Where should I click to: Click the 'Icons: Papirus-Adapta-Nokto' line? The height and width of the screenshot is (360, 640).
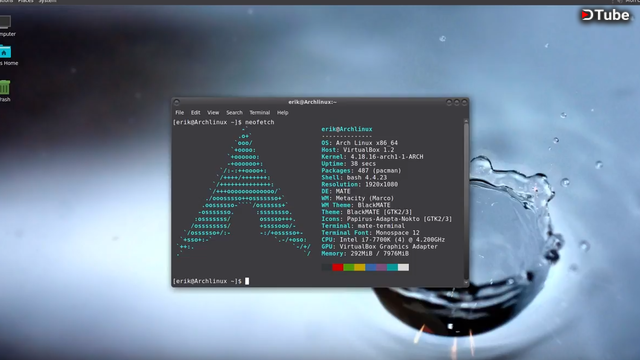click(x=387, y=219)
